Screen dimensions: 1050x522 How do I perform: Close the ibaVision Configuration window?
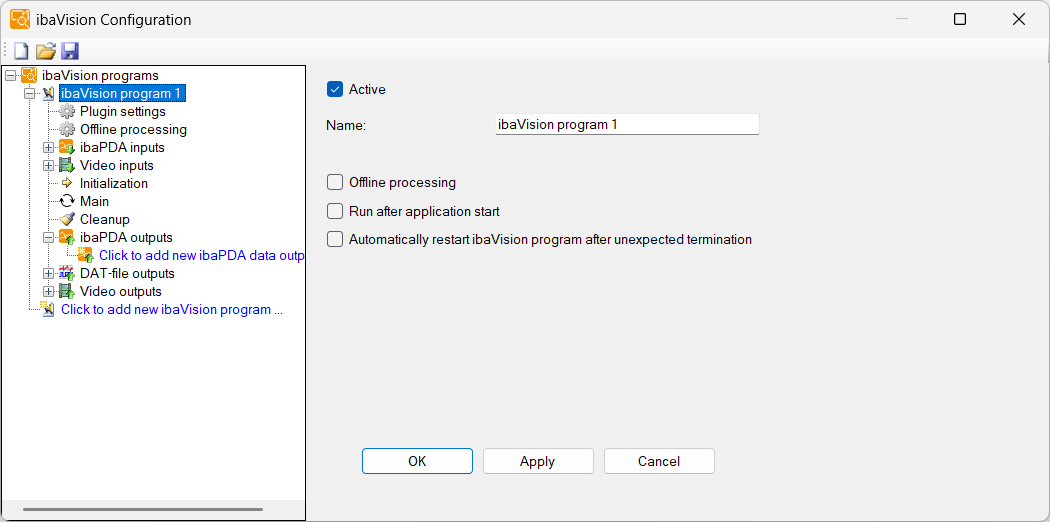tap(1019, 19)
